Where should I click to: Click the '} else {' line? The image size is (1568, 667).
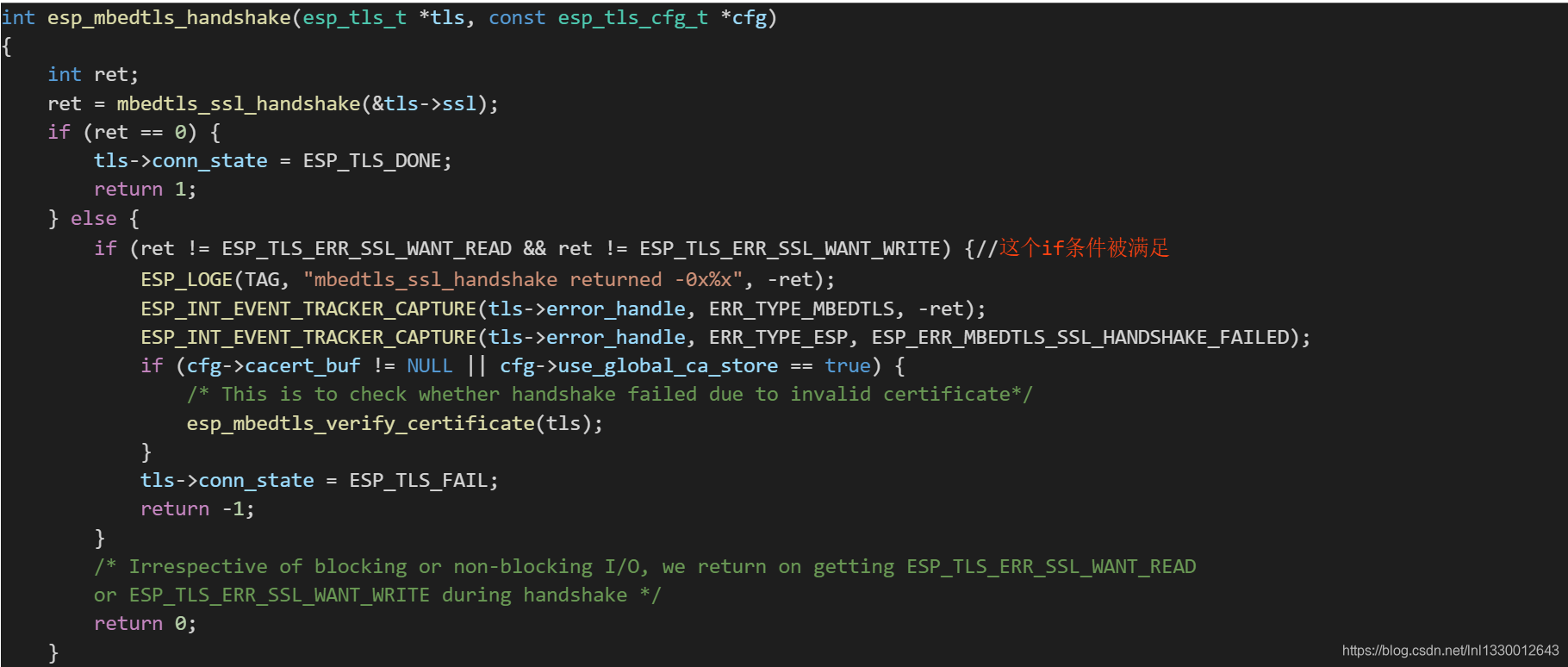[93, 219]
